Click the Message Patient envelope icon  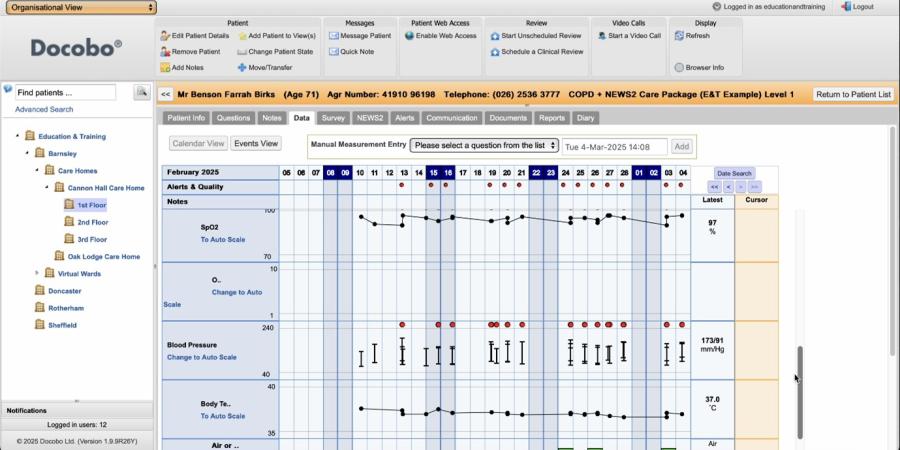tap(333, 36)
